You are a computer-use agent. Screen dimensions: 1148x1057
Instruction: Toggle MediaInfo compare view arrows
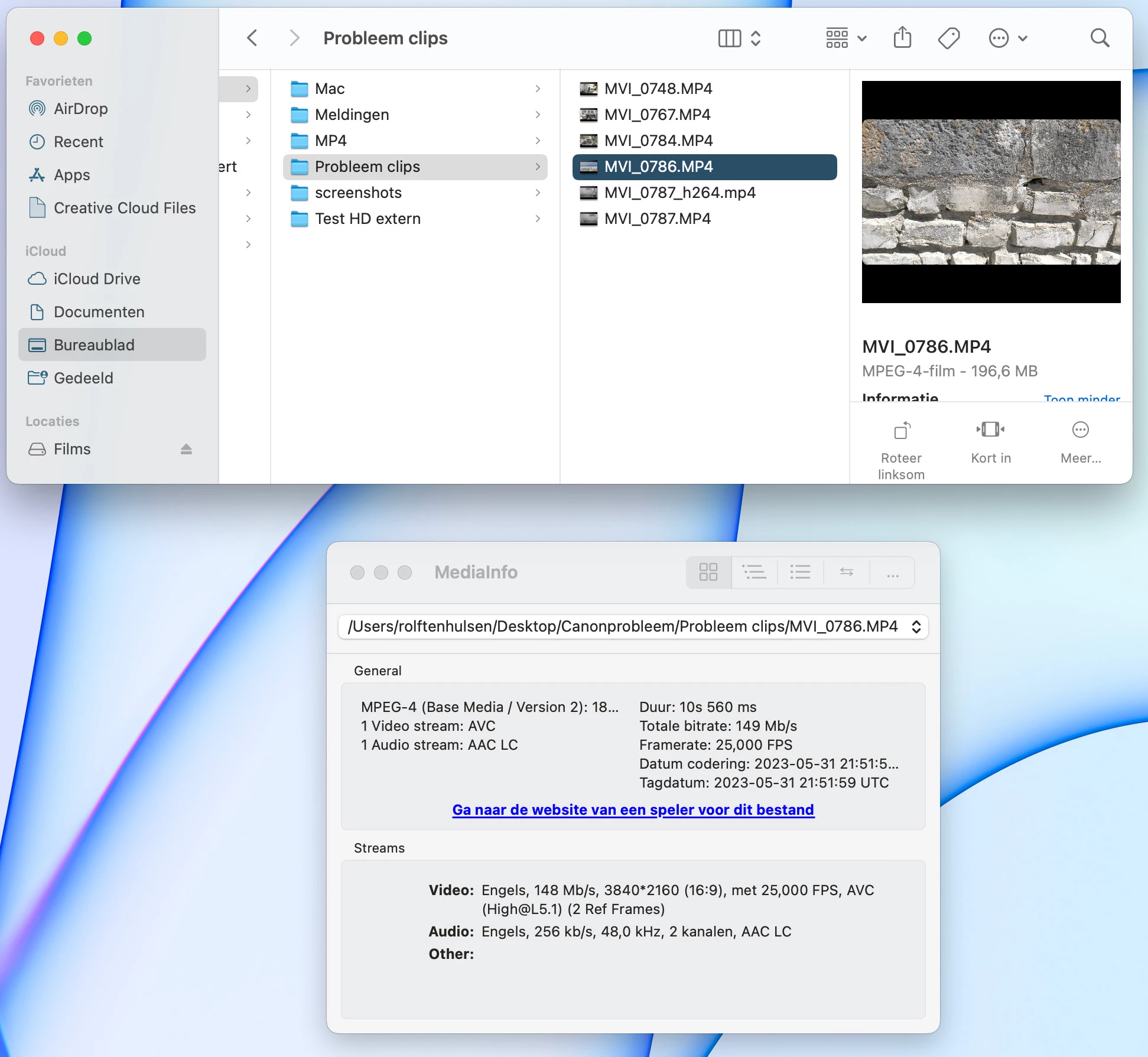[846, 572]
